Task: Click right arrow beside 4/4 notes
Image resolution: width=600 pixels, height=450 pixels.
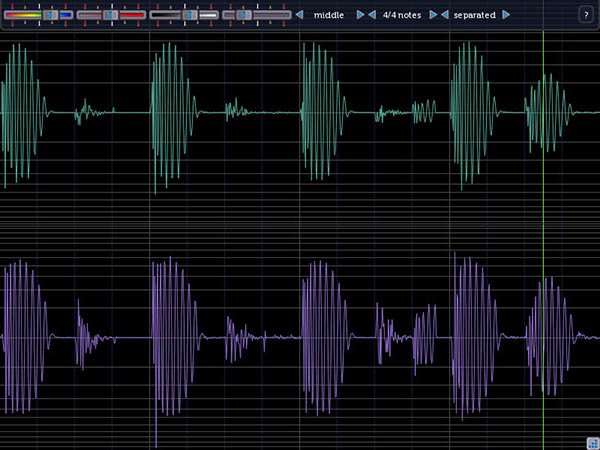Action: [x=433, y=15]
